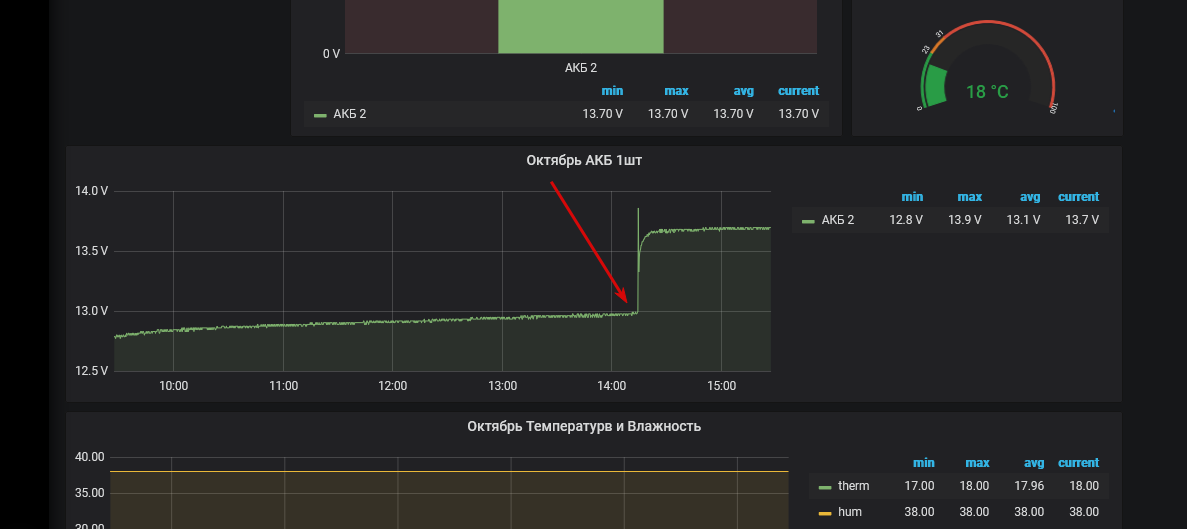Click the 18 °C gauge reading
1187x529 pixels.
987,92
